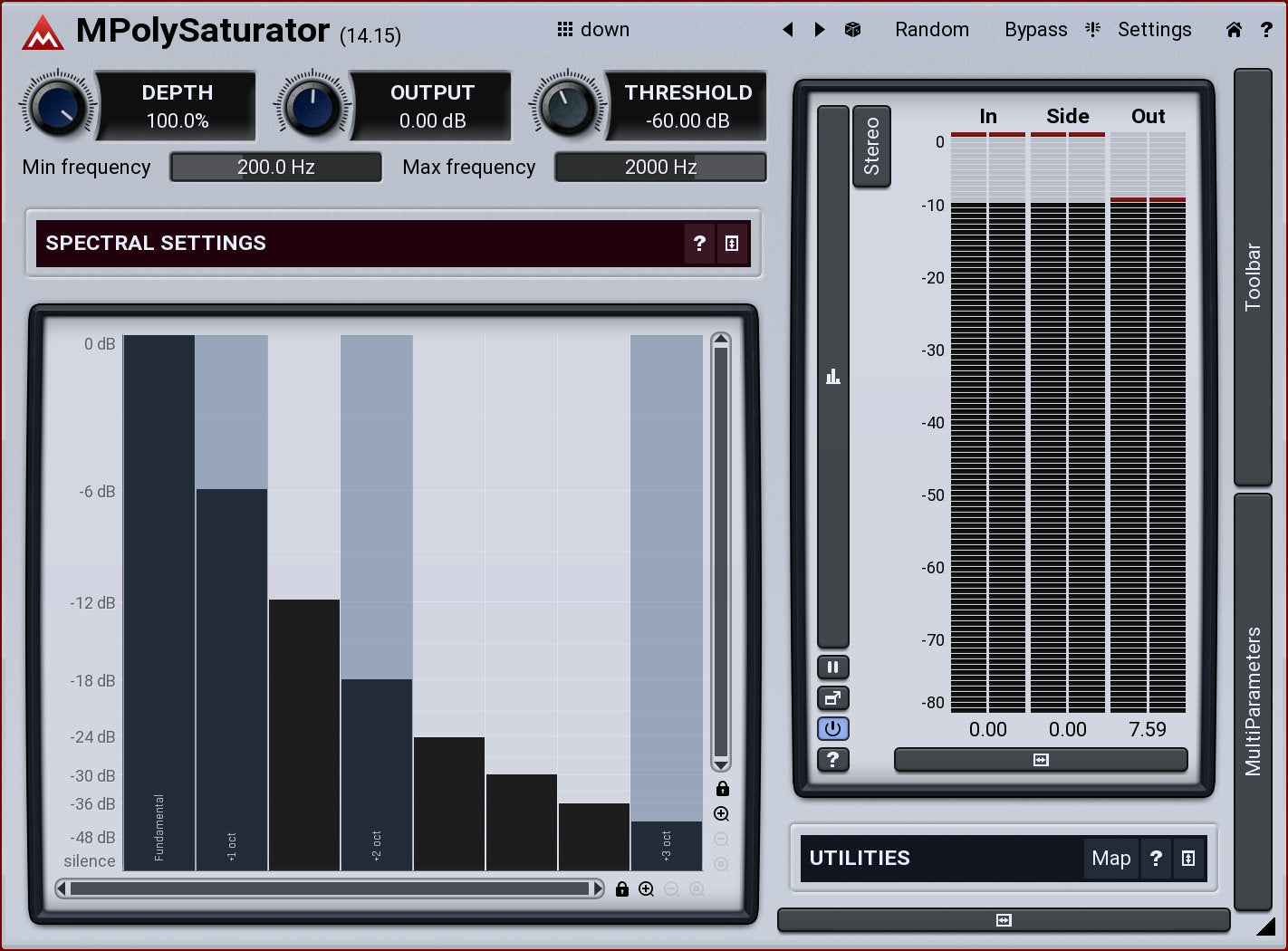Screen dimensions: 1288x951
Task: Click the Random button
Action: point(931,30)
